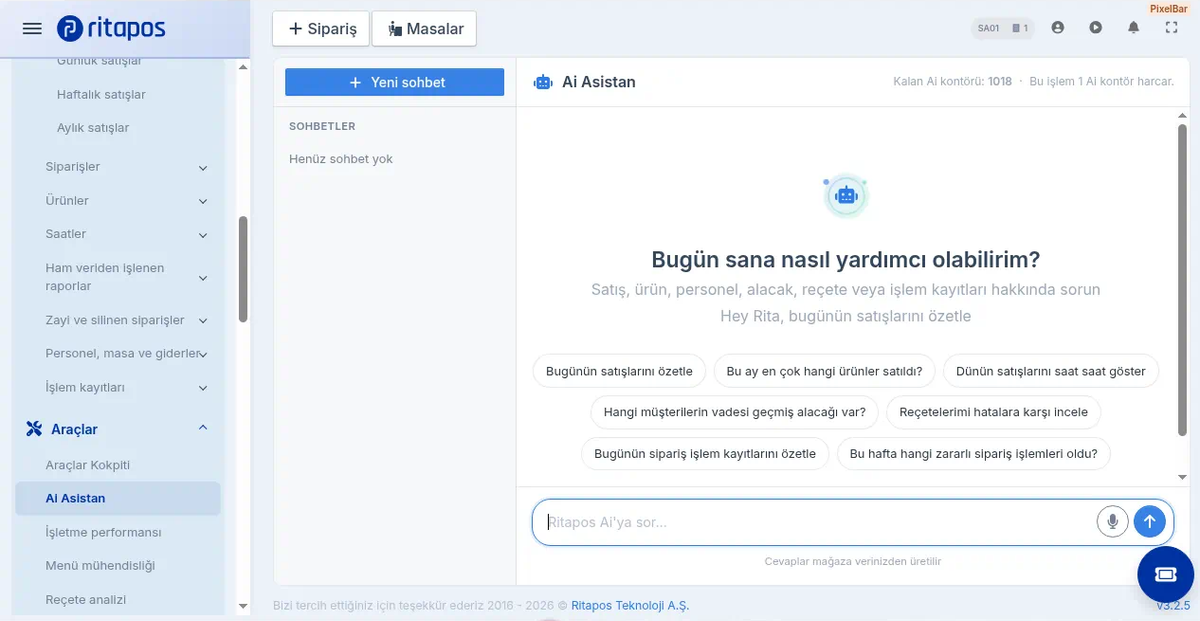Screen dimensions: 1200x621
Task: Click the SA01 station badge
Action: tap(1004, 28)
